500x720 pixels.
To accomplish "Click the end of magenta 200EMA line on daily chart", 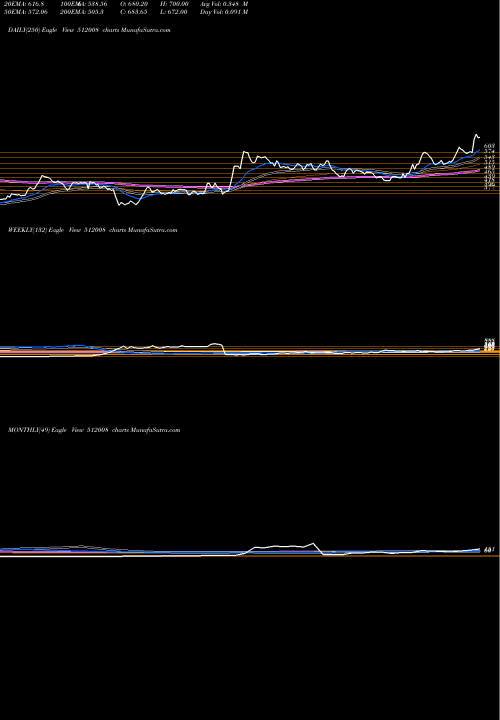I will tap(479, 170).
